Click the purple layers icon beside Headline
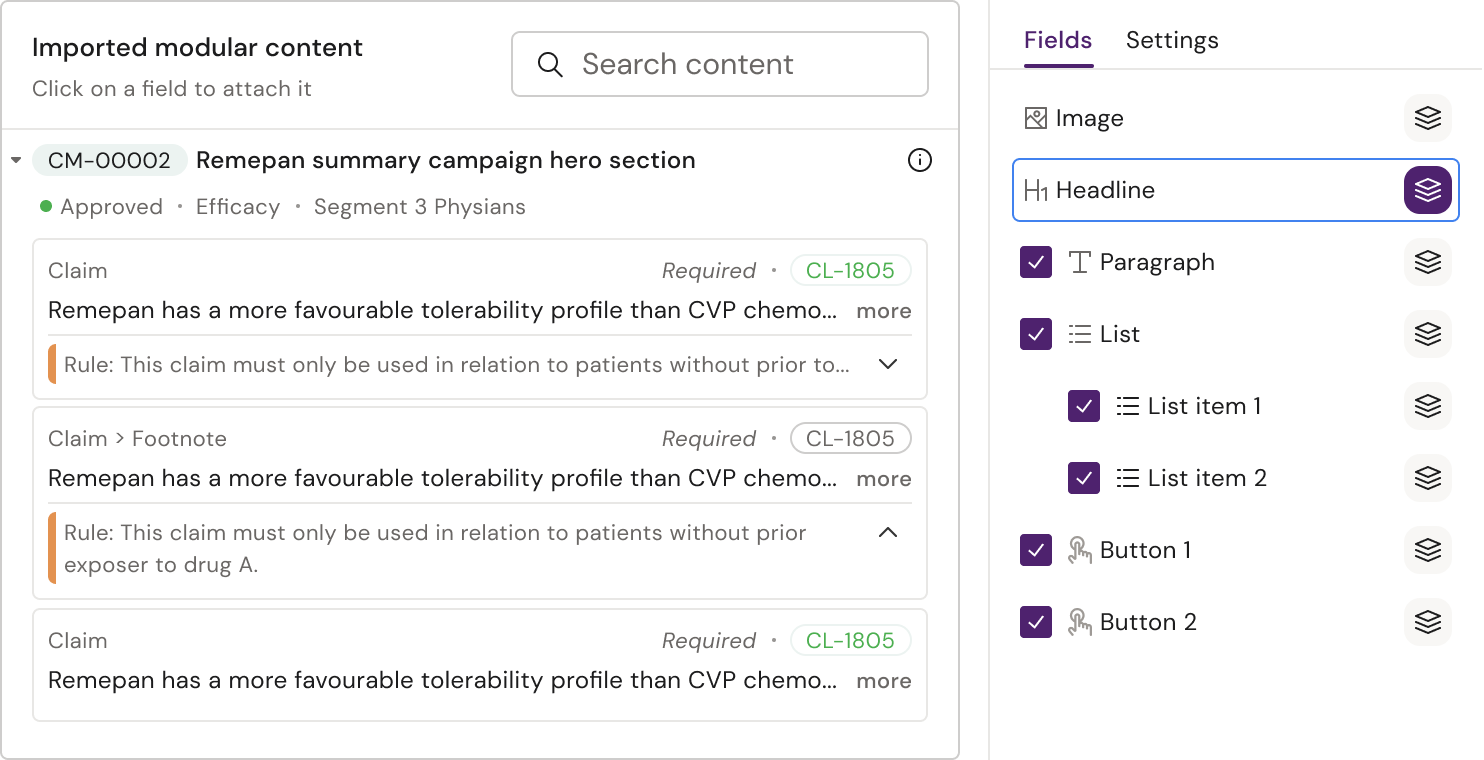The image size is (1484, 760). [x=1427, y=190]
